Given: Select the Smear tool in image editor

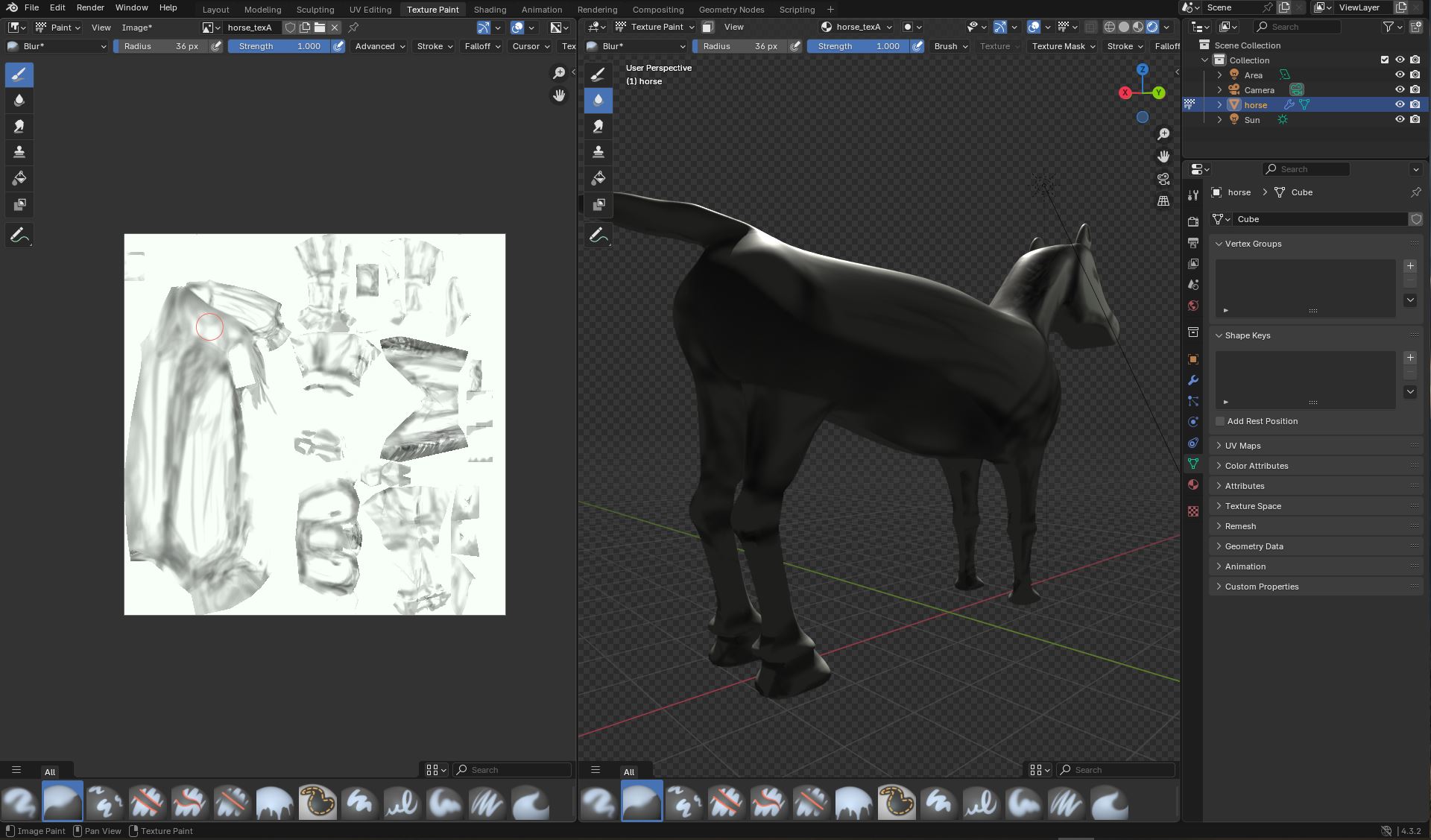Looking at the screenshot, I should pyautogui.click(x=19, y=126).
